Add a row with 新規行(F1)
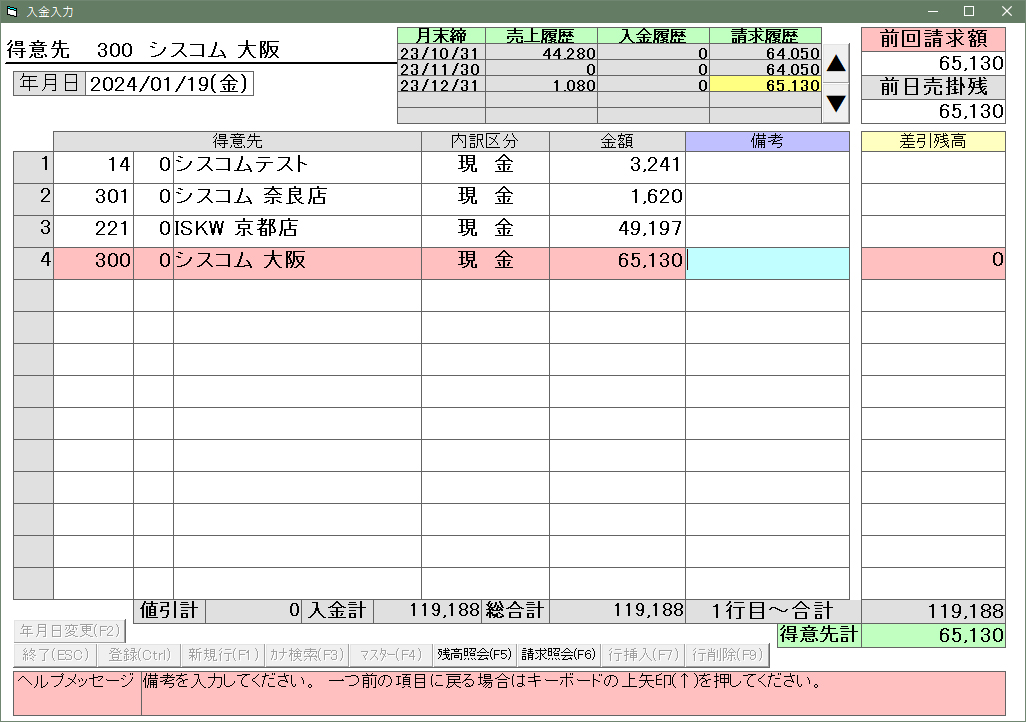1026x722 pixels. [x=223, y=655]
